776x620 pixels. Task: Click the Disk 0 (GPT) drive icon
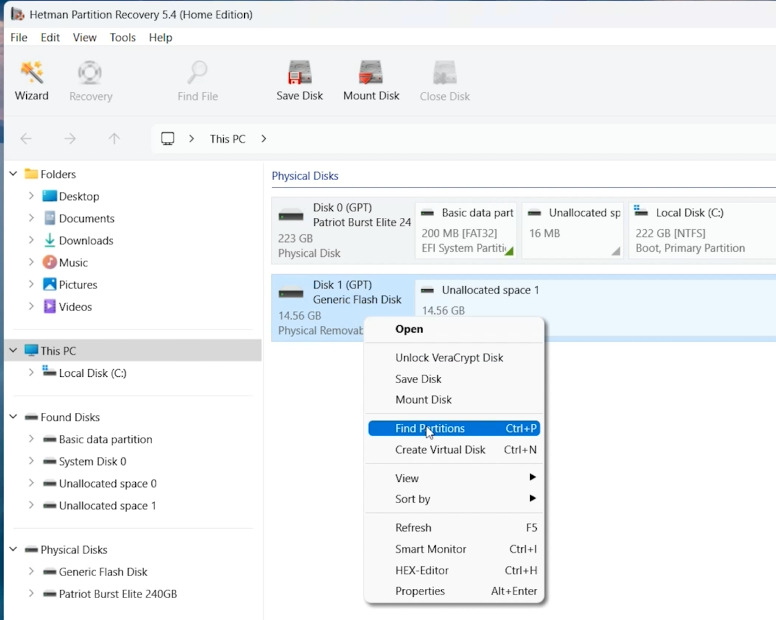[x=291, y=215]
